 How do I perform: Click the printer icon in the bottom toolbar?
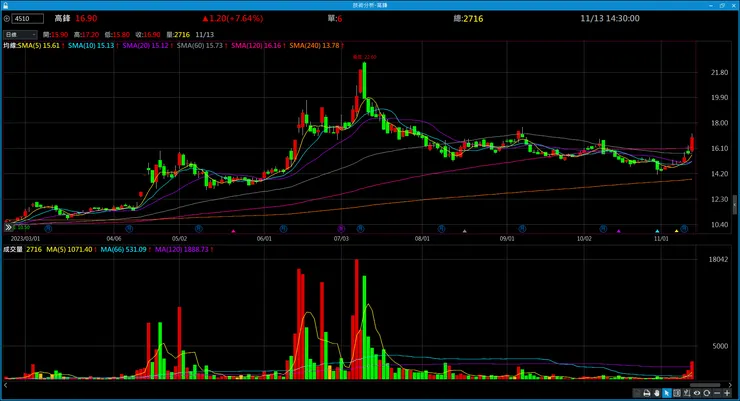click(x=647, y=393)
